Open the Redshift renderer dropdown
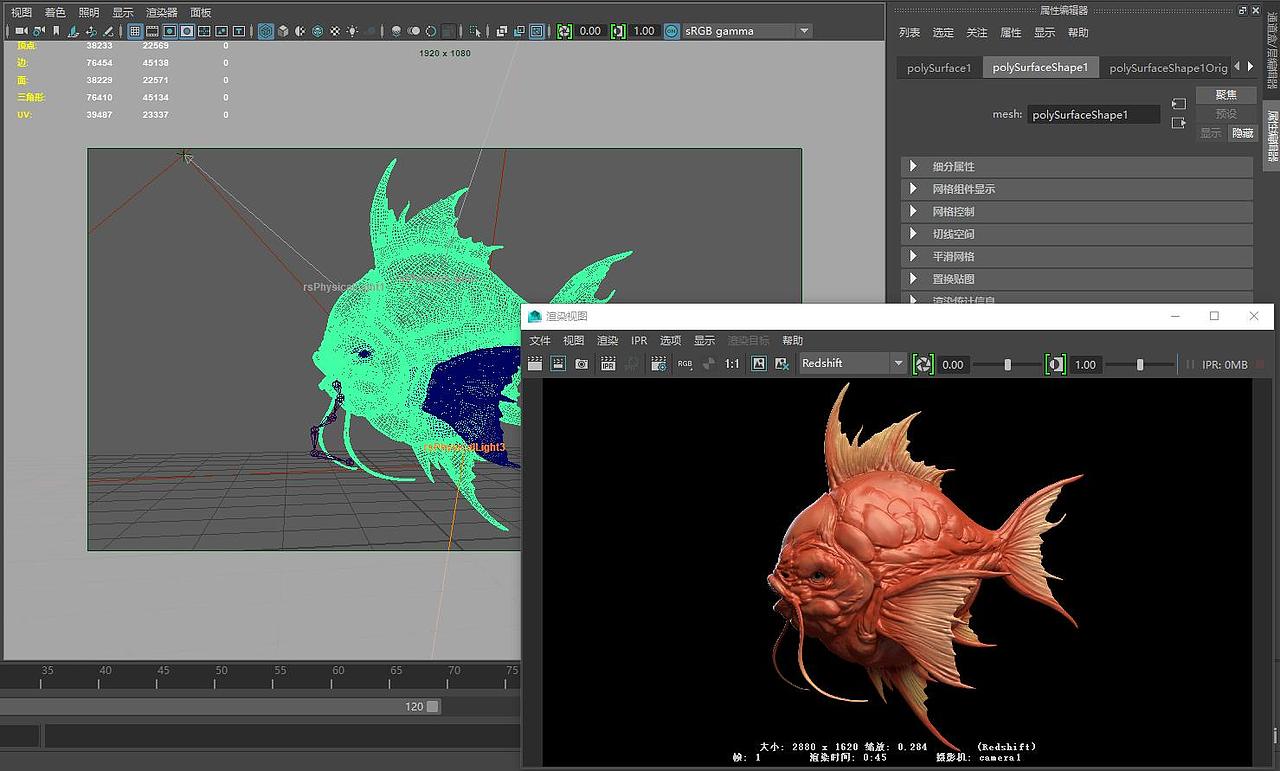Screen dimensions: 1280x771 click(x=852, y=364)
